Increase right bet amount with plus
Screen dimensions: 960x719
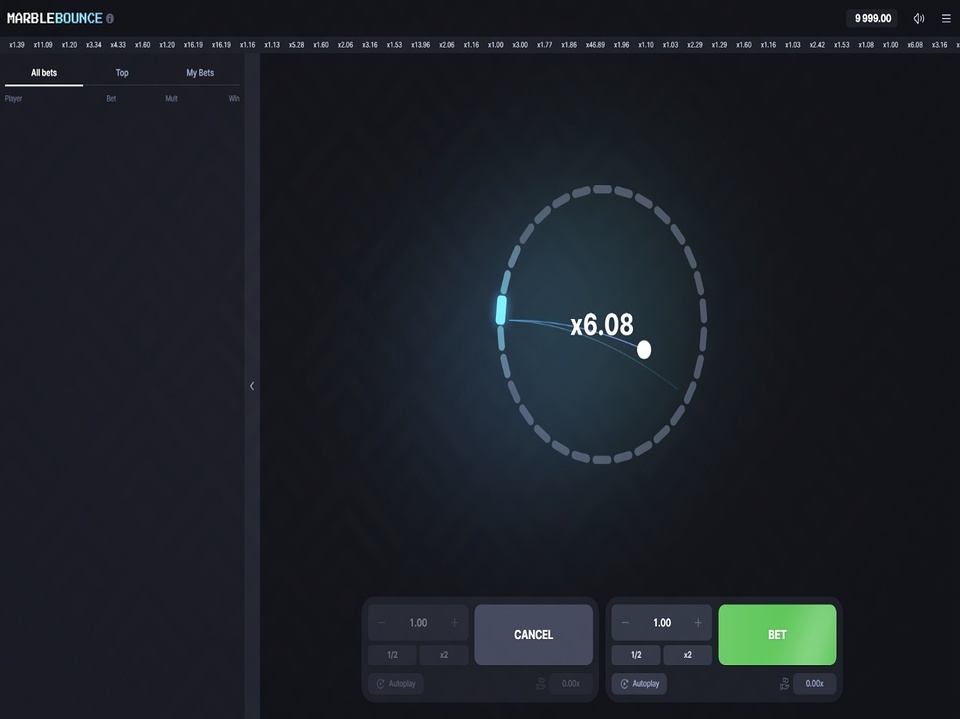[x=698, y=623]
